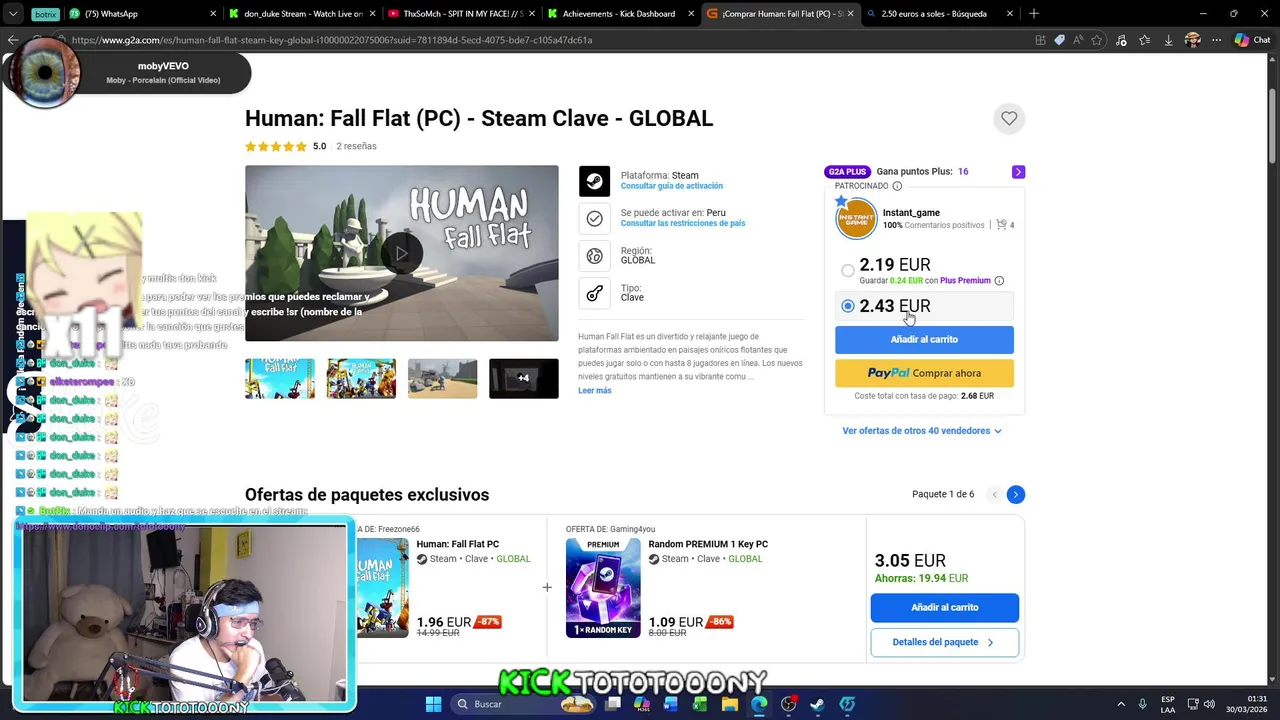Open first Human Fall Flat screenshot thumbnail
This screenshot has width=1280, height=720.
pos(280,379)
